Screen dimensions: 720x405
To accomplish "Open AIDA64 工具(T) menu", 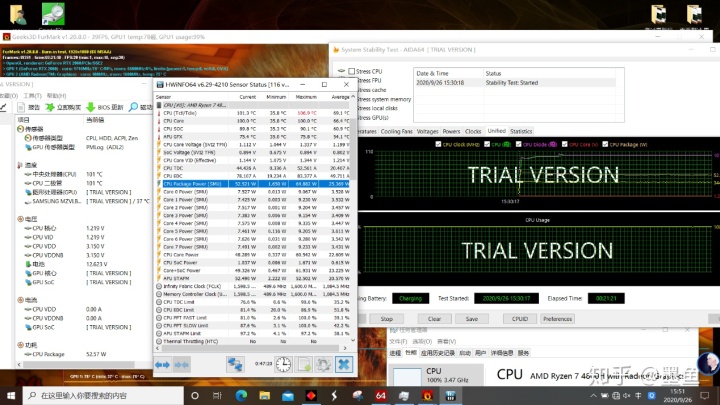I will (32, 96).
